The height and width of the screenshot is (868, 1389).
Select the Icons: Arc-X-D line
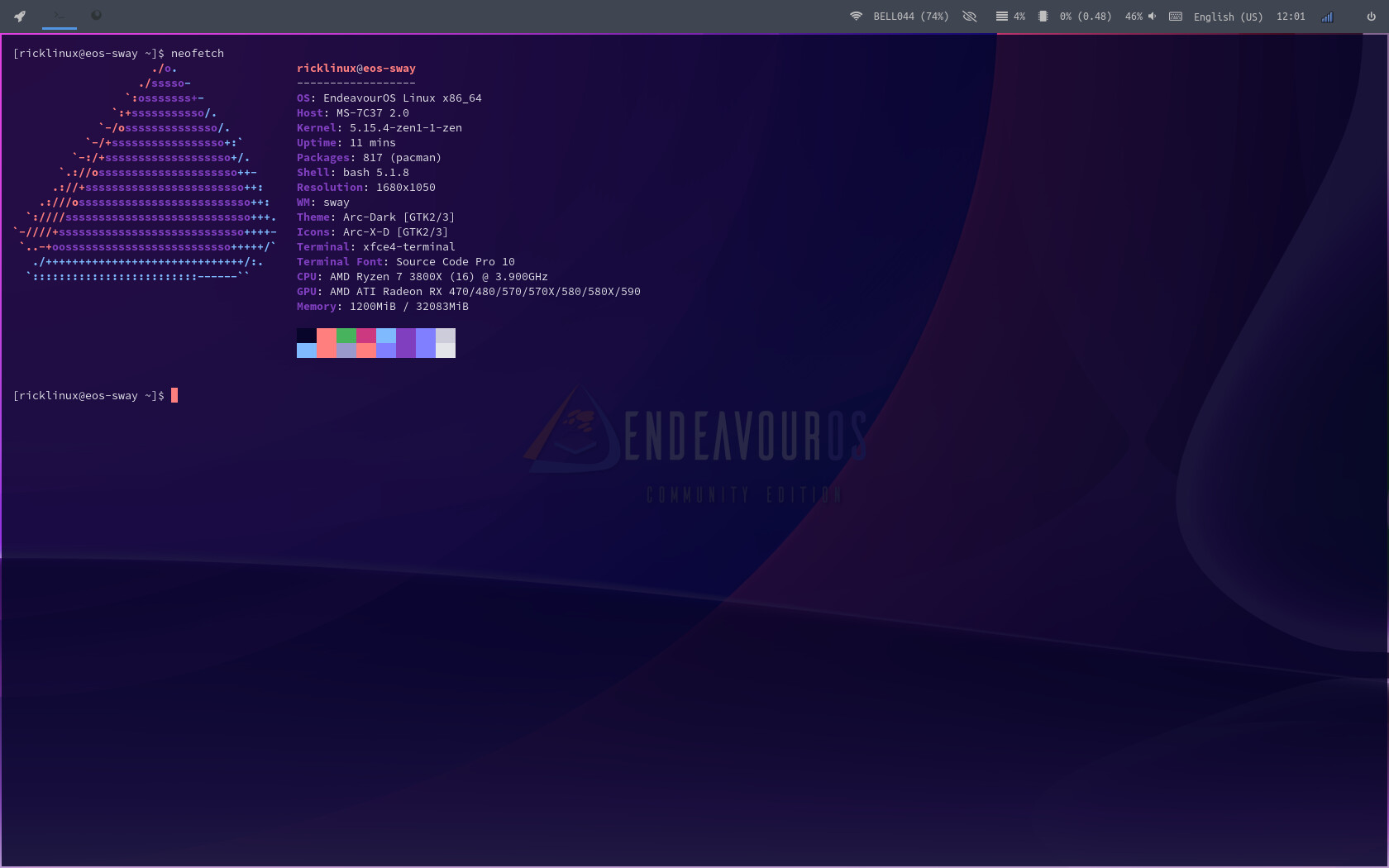tap(373, 231)
